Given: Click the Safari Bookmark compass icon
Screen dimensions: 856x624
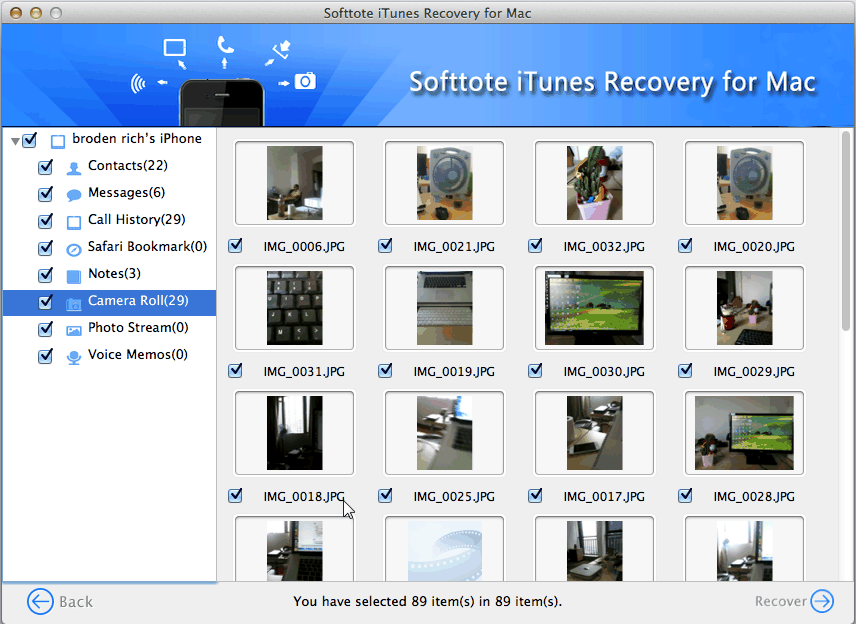Looking at the screenshot, I should 74,248.
